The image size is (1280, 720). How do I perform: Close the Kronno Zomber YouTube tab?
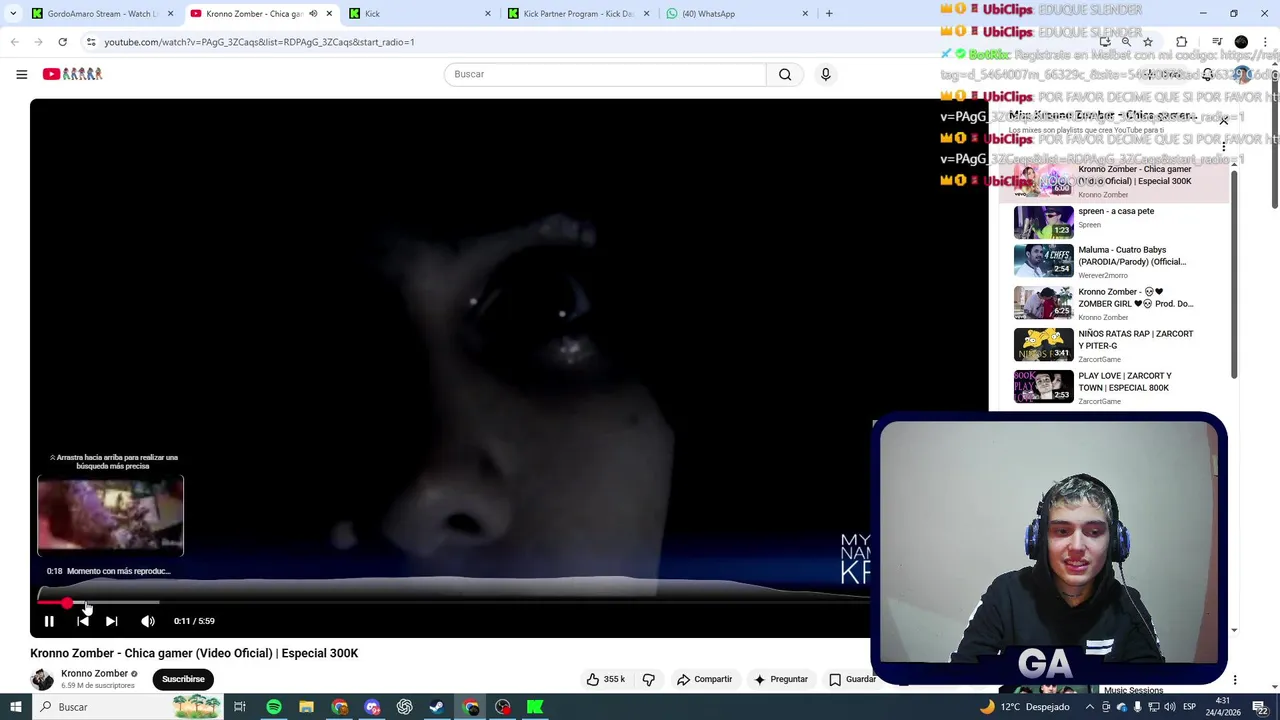pos(329,13)
